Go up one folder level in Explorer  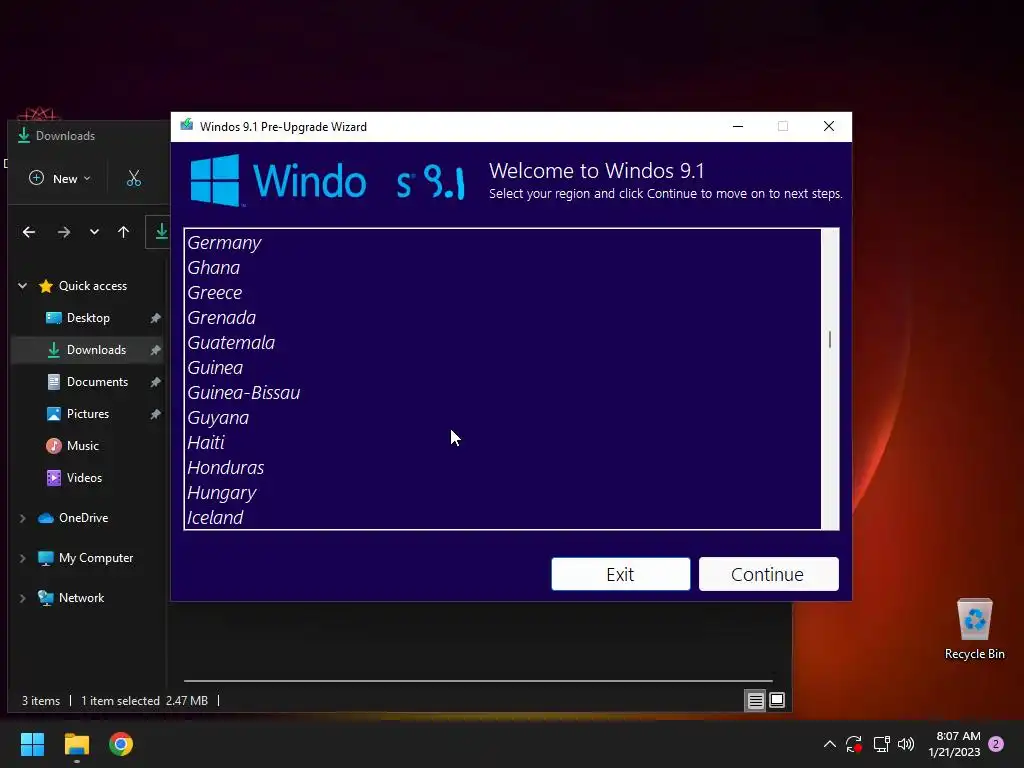pyautogui.click(x=123, y=232)
